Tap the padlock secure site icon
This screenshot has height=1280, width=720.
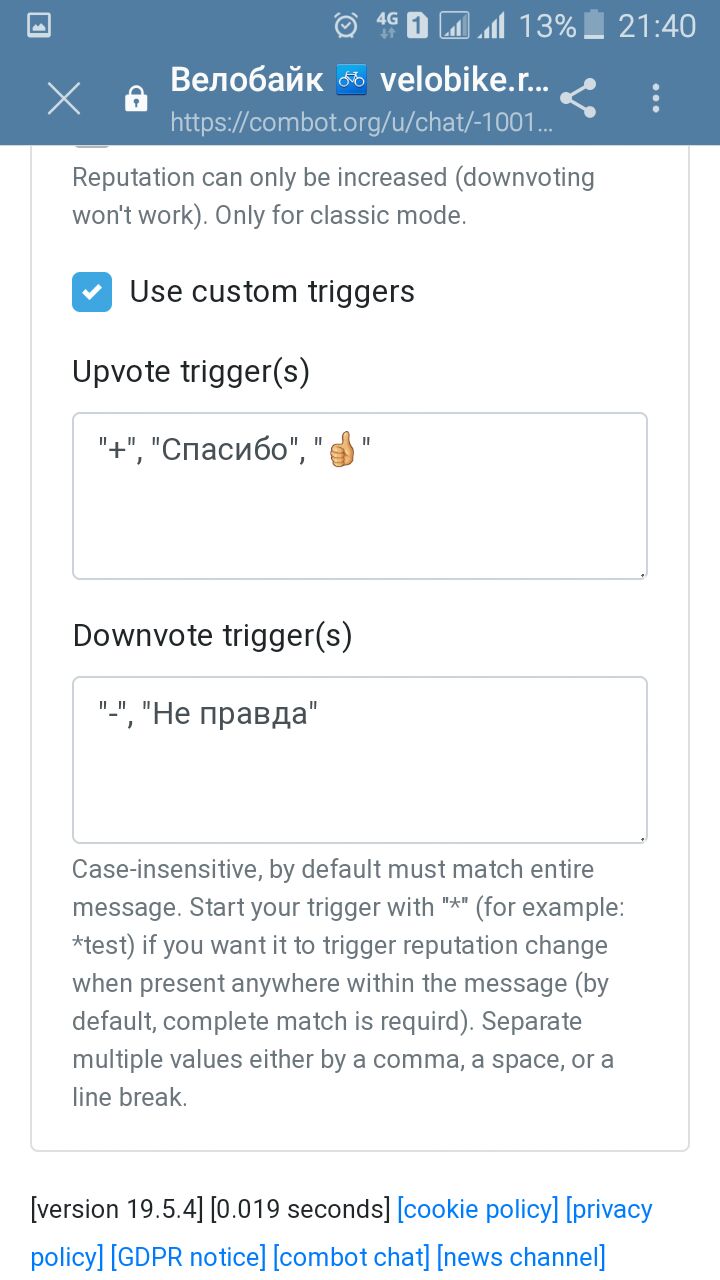tap(135, 99)
